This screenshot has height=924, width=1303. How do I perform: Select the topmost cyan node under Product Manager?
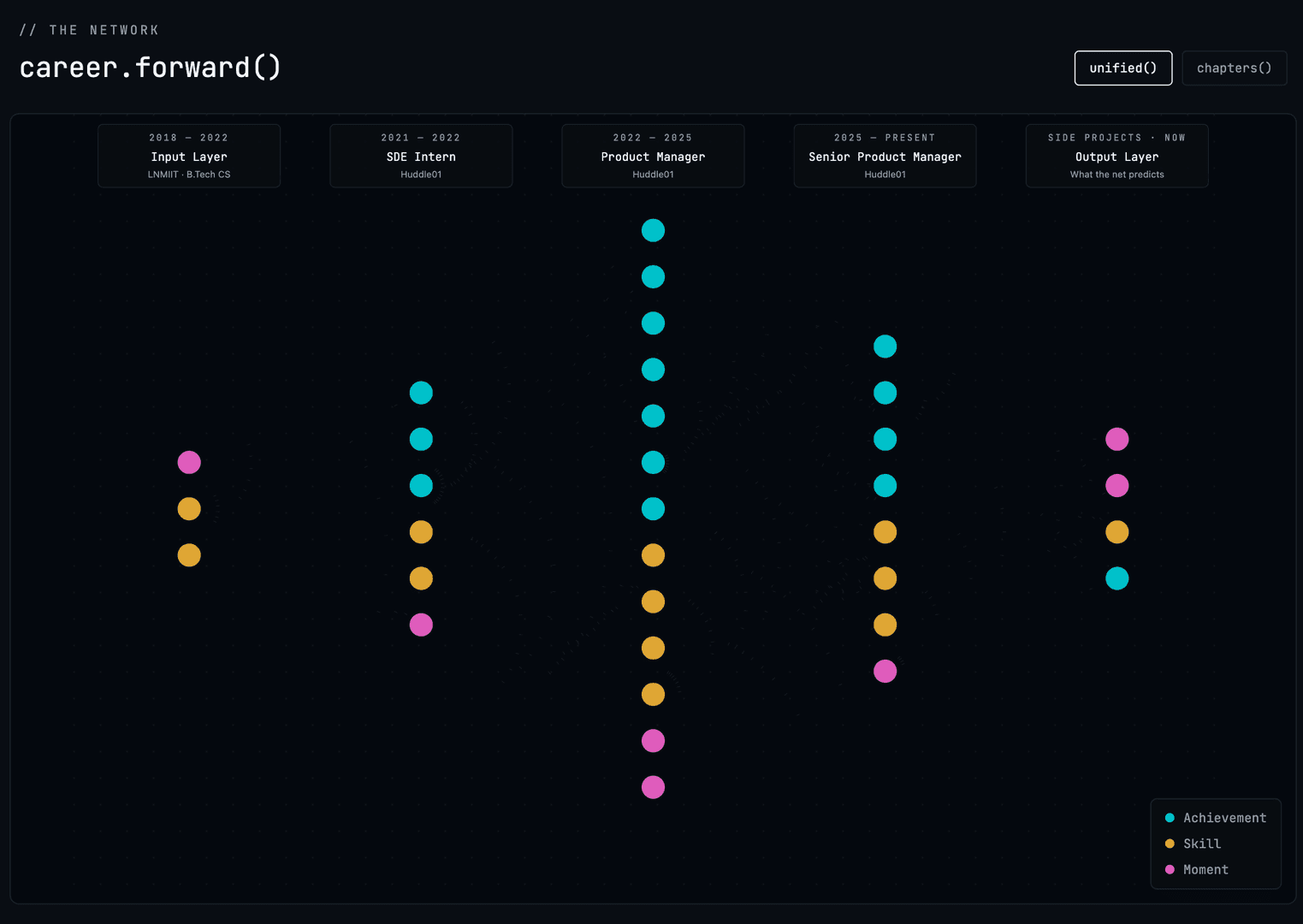653,230
